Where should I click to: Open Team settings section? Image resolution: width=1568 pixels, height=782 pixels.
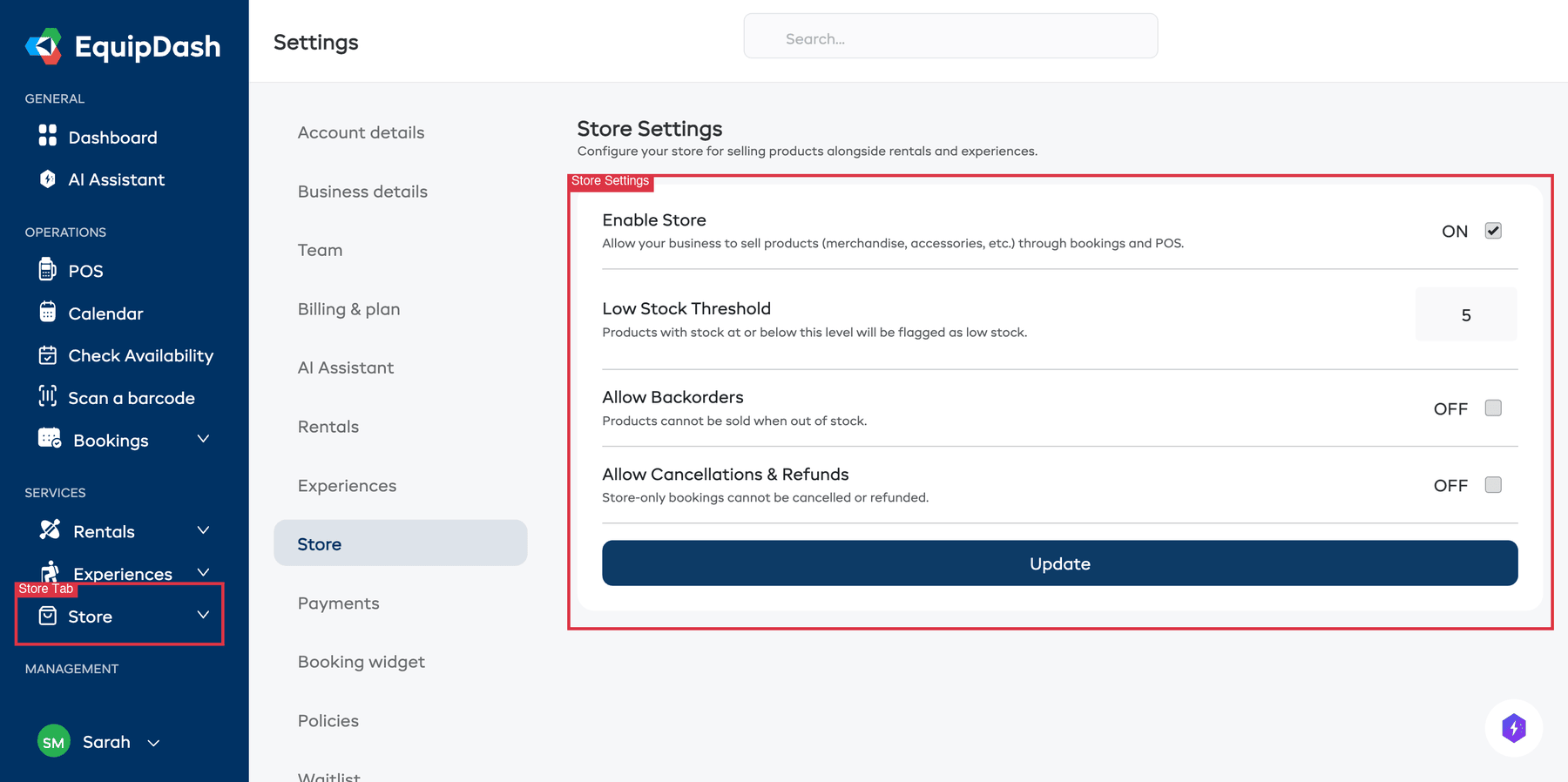point(320,250)
